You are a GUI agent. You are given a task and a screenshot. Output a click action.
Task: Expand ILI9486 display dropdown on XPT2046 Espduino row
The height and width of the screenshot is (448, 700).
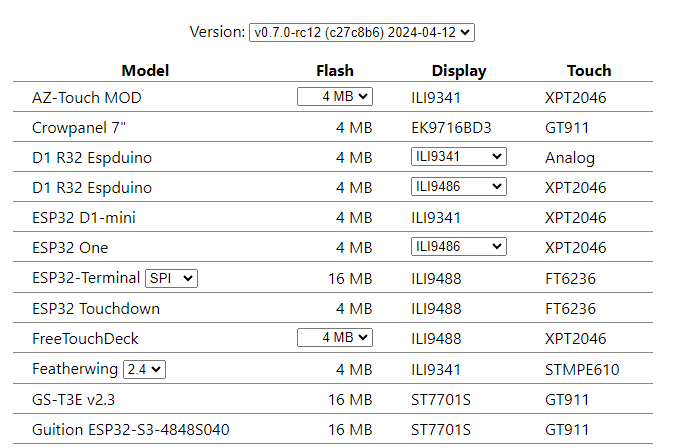pyautogui.click(x=458, y=187)
